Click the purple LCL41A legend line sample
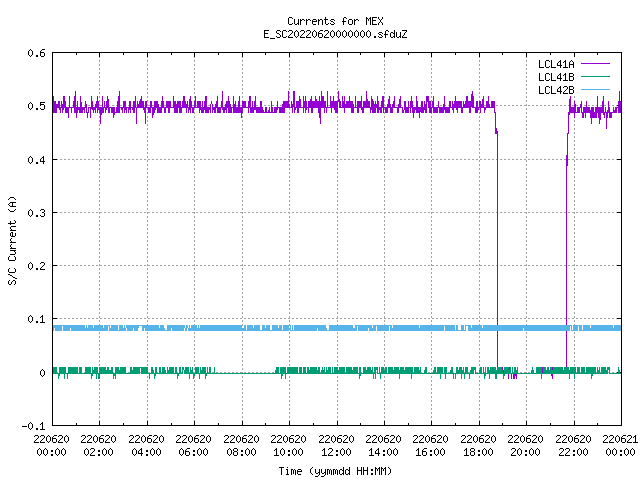 coord(595,64)
